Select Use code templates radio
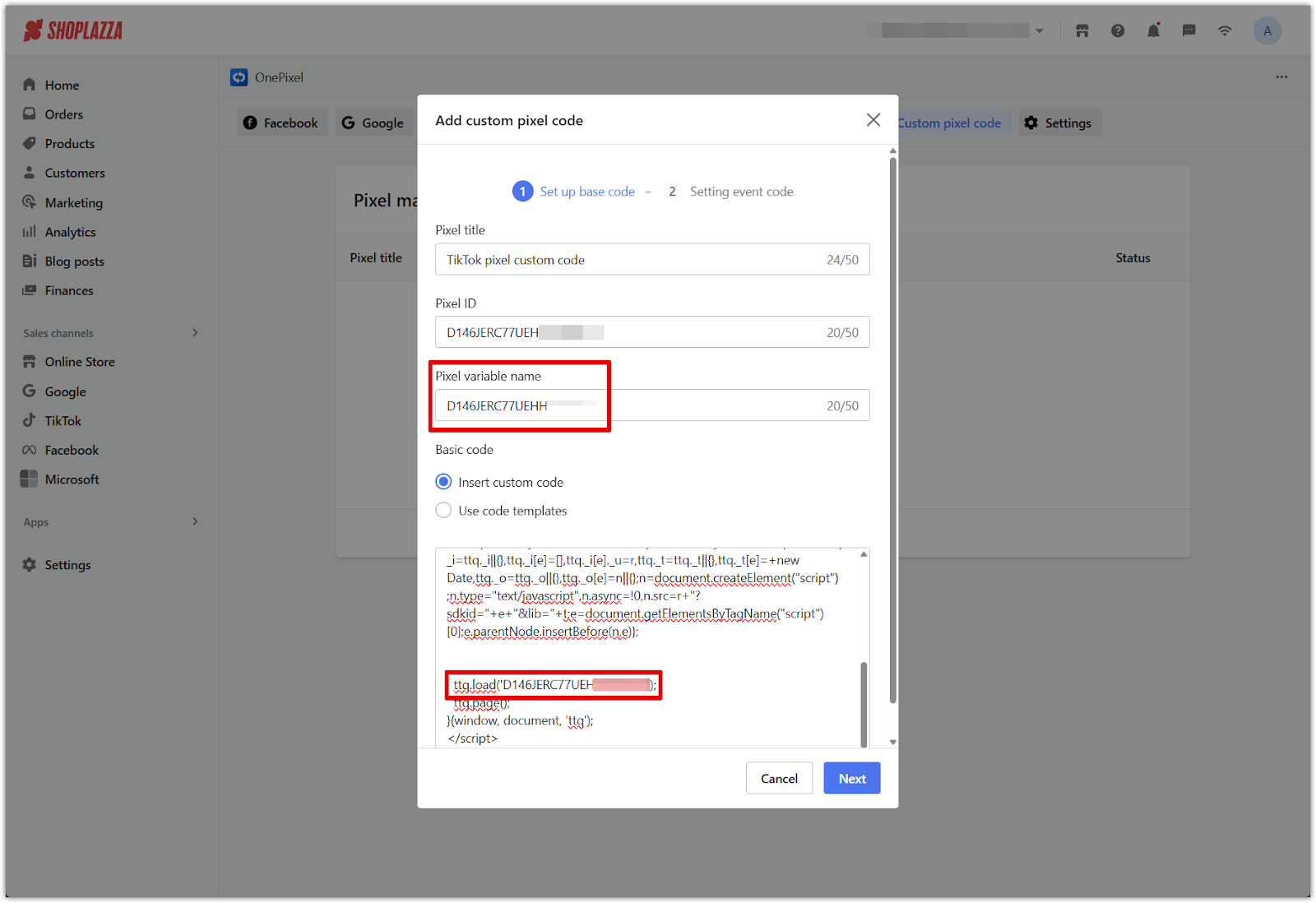The height and width of the screenshot is (903, 1316). 443,511
